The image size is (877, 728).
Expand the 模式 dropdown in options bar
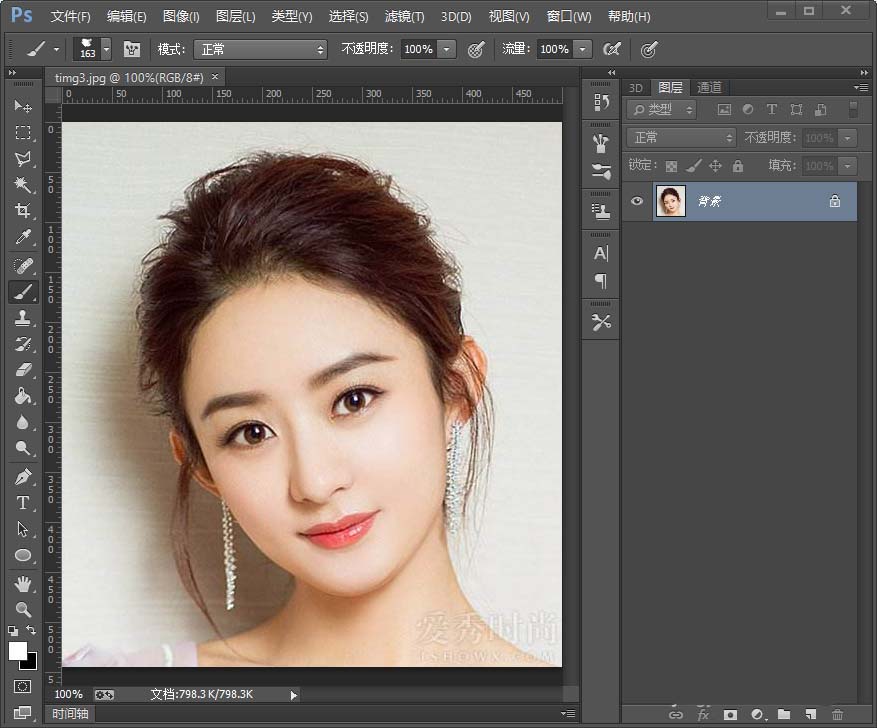point(260,49)
